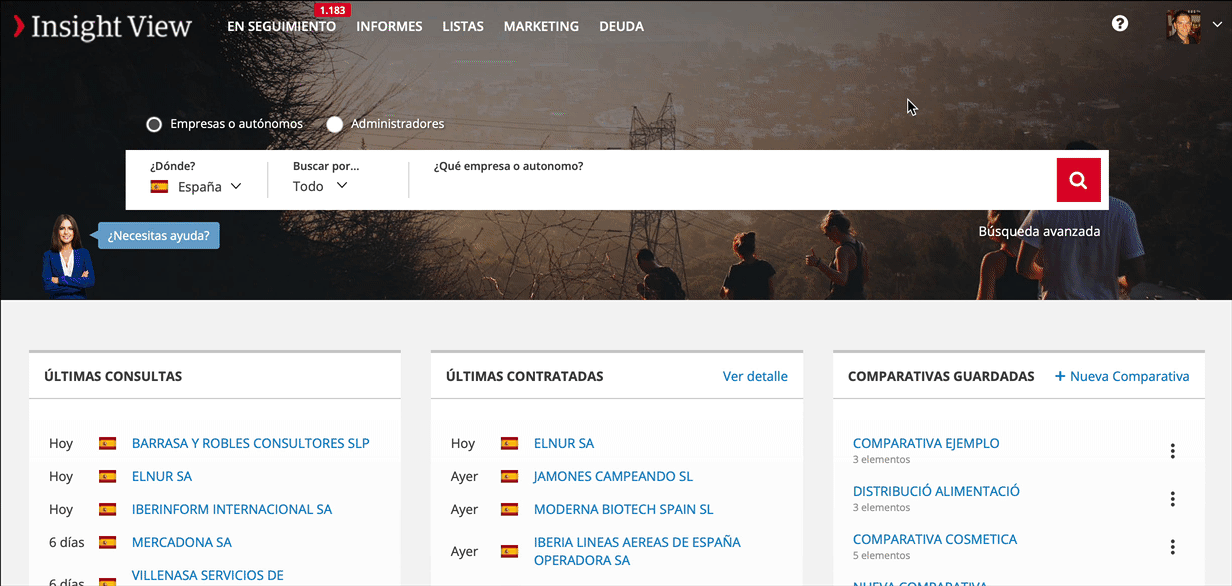Click flag beside BARRASA Y ROBLES CONSULTORES
The width and height of the screenshot is (1232, 586).
108,443
